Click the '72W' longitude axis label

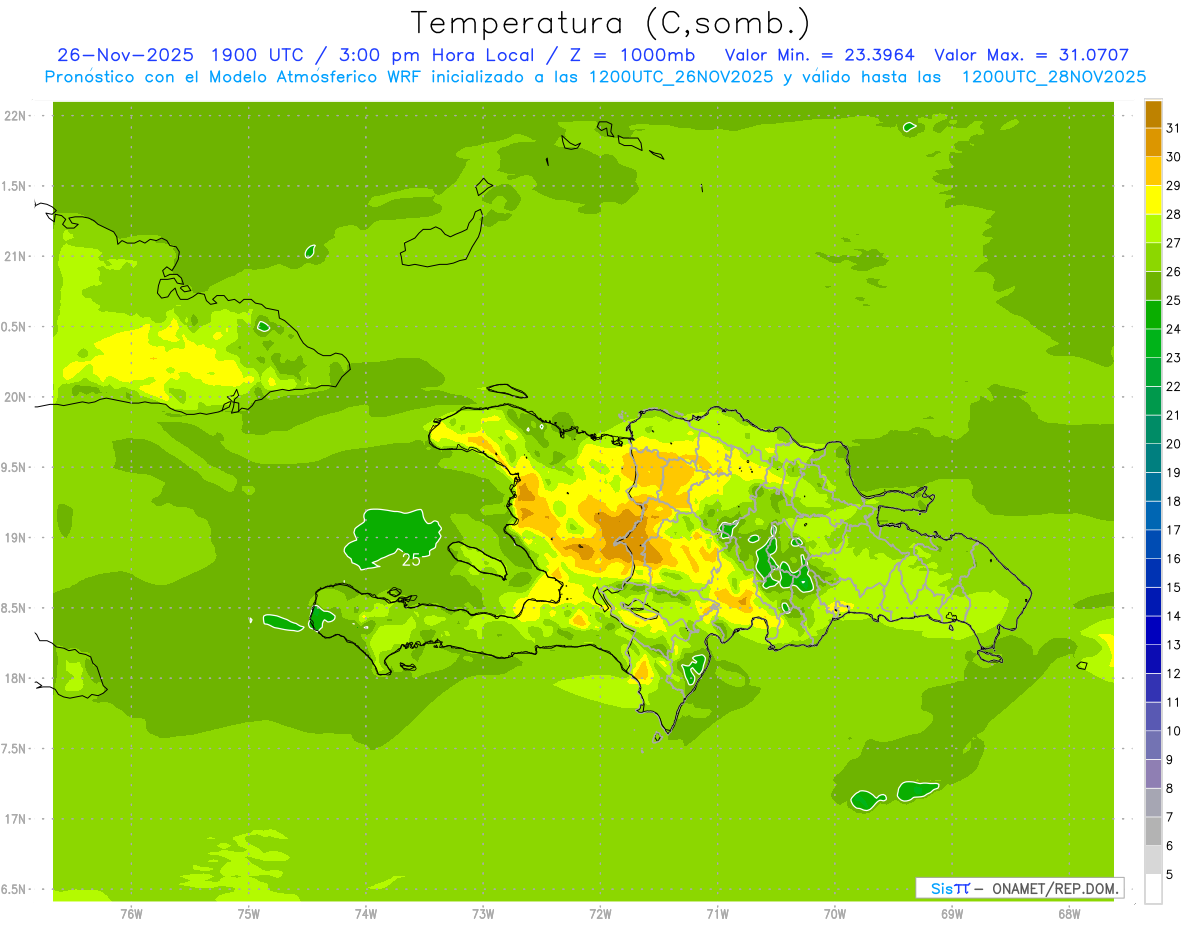600,913
